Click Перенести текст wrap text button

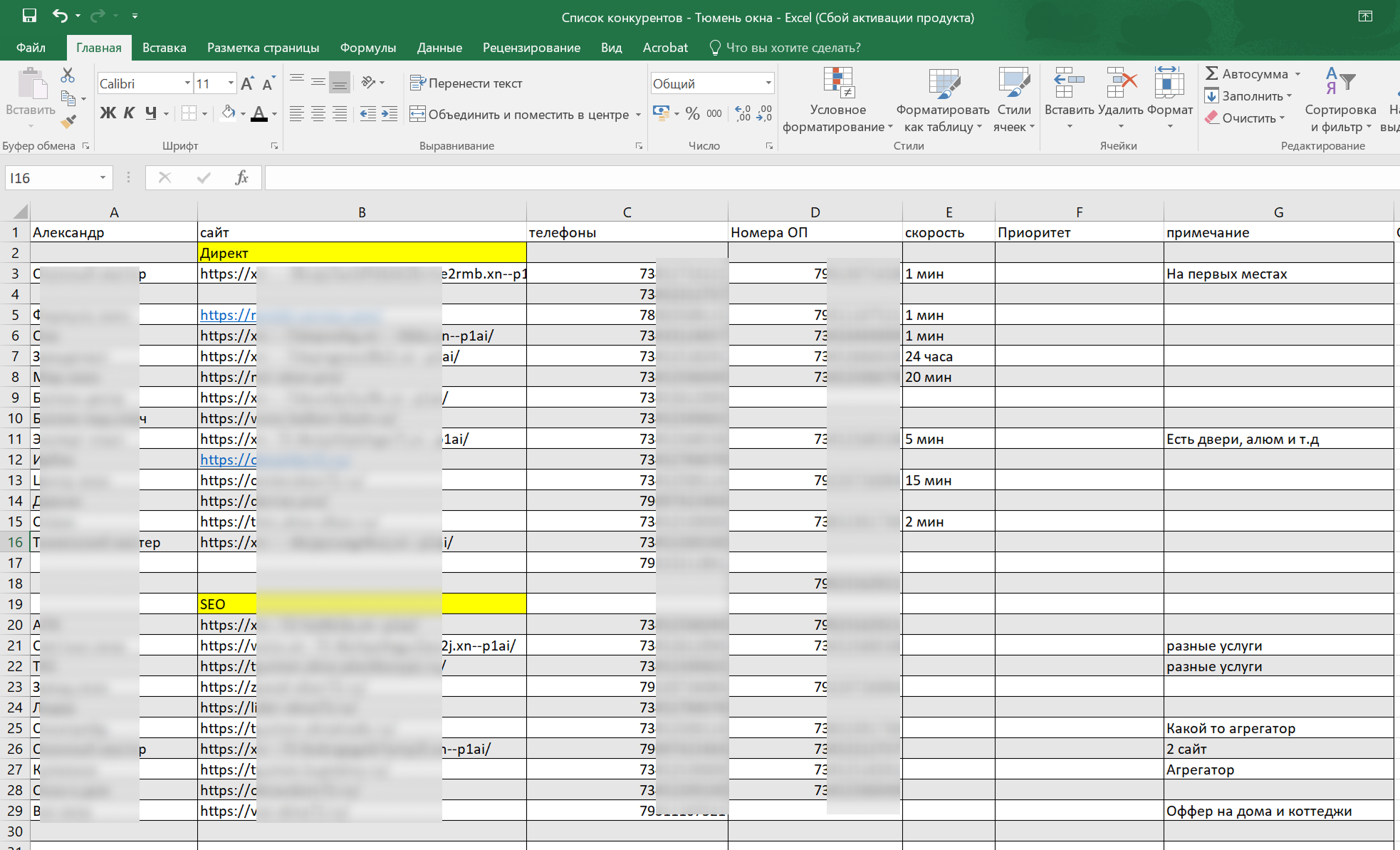(x=466, y=83)
